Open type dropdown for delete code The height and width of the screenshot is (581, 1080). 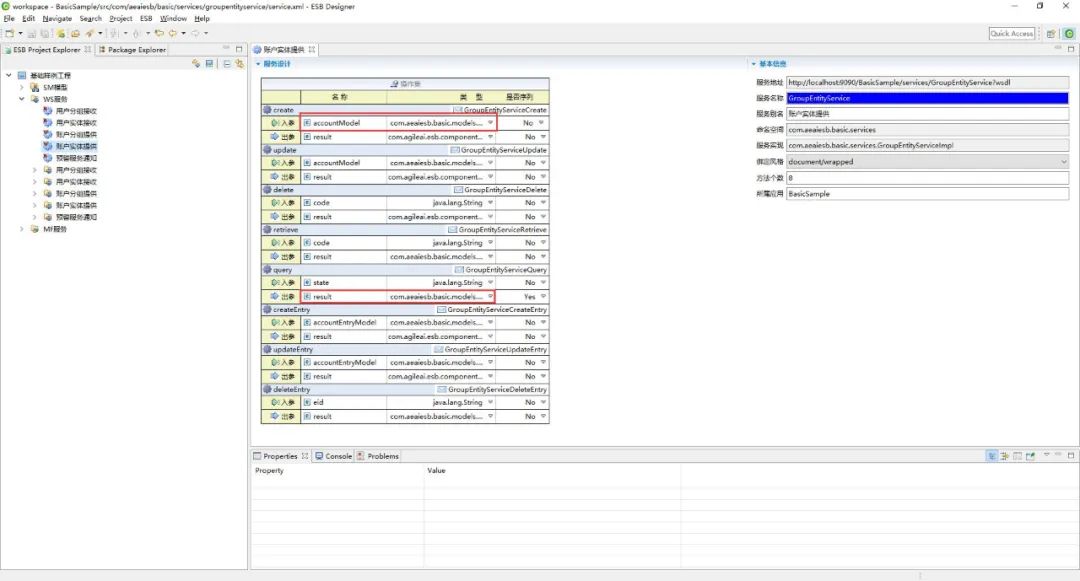[490, 203]
